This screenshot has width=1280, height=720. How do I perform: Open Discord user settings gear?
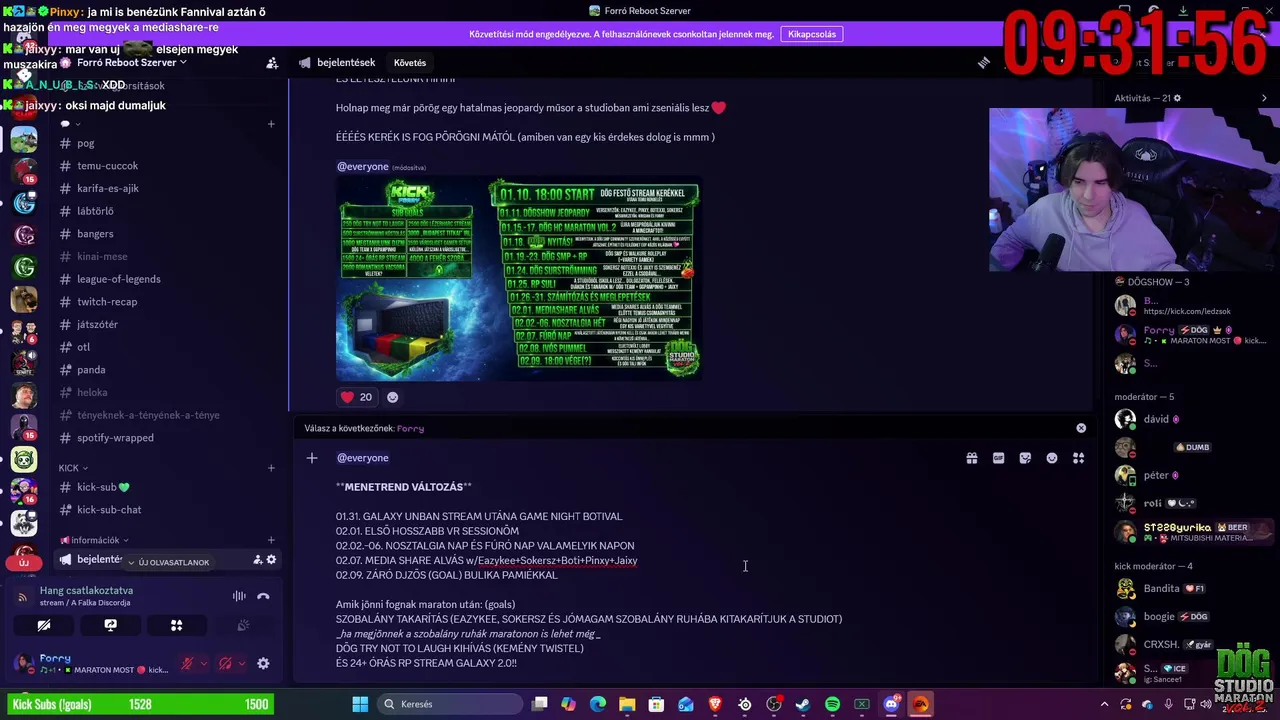tap(263, 663)
